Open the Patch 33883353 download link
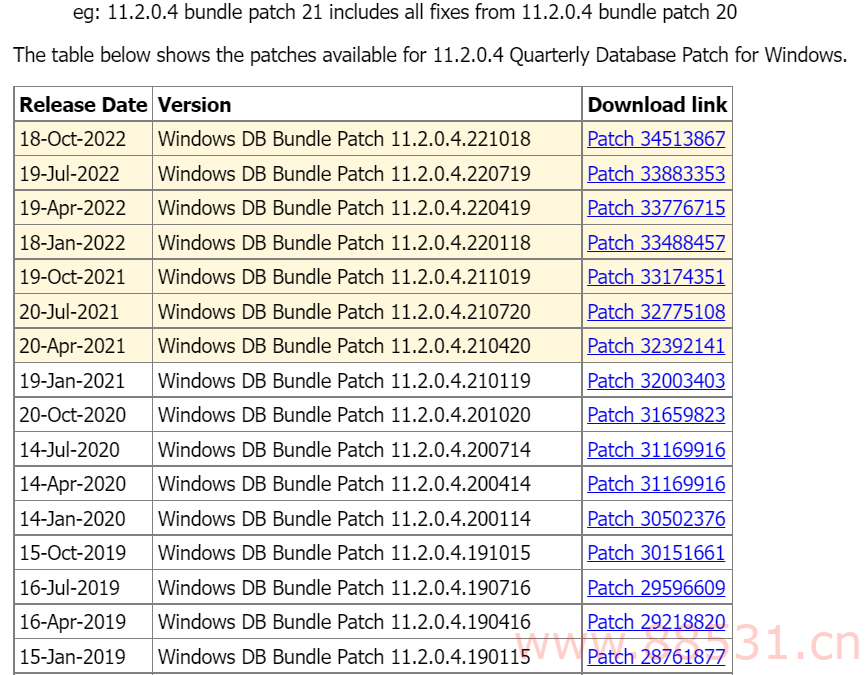Image resolution: width=868 pixels, height=675 pixels. click(x=656, y=174)
